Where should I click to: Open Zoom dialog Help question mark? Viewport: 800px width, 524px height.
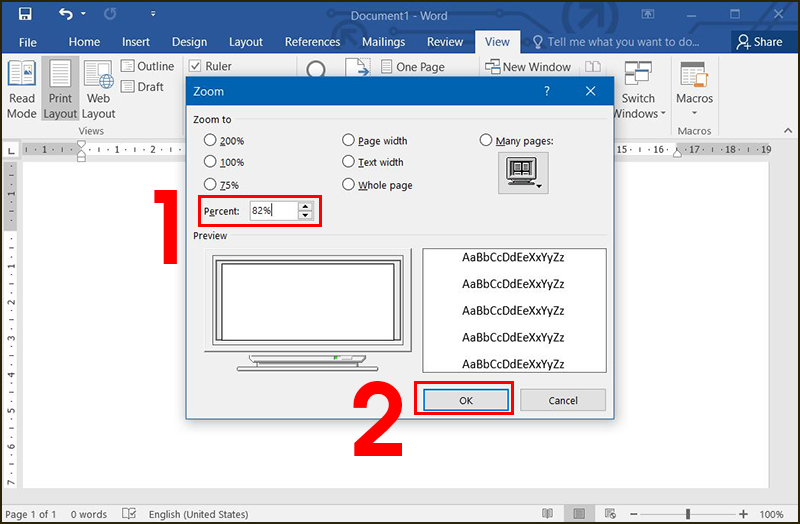click(547, 91)
